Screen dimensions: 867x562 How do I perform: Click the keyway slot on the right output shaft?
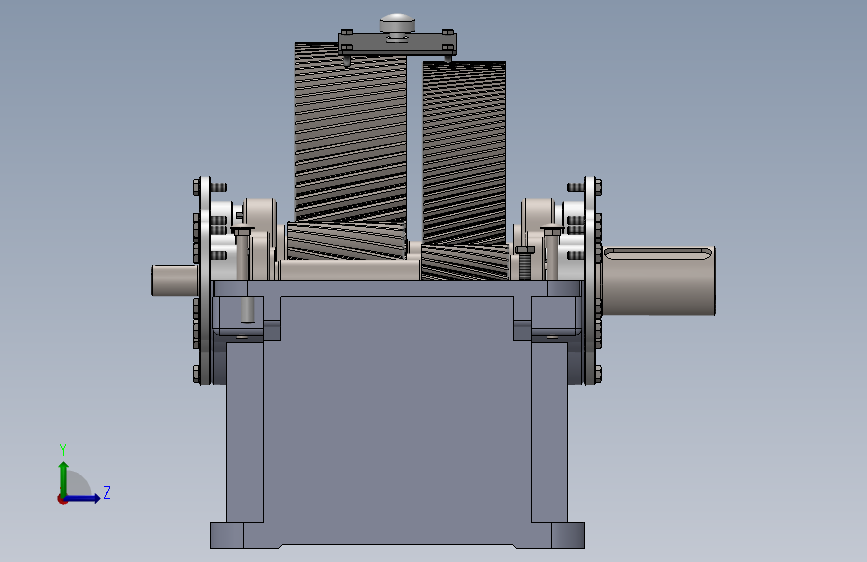pos(658,253)
